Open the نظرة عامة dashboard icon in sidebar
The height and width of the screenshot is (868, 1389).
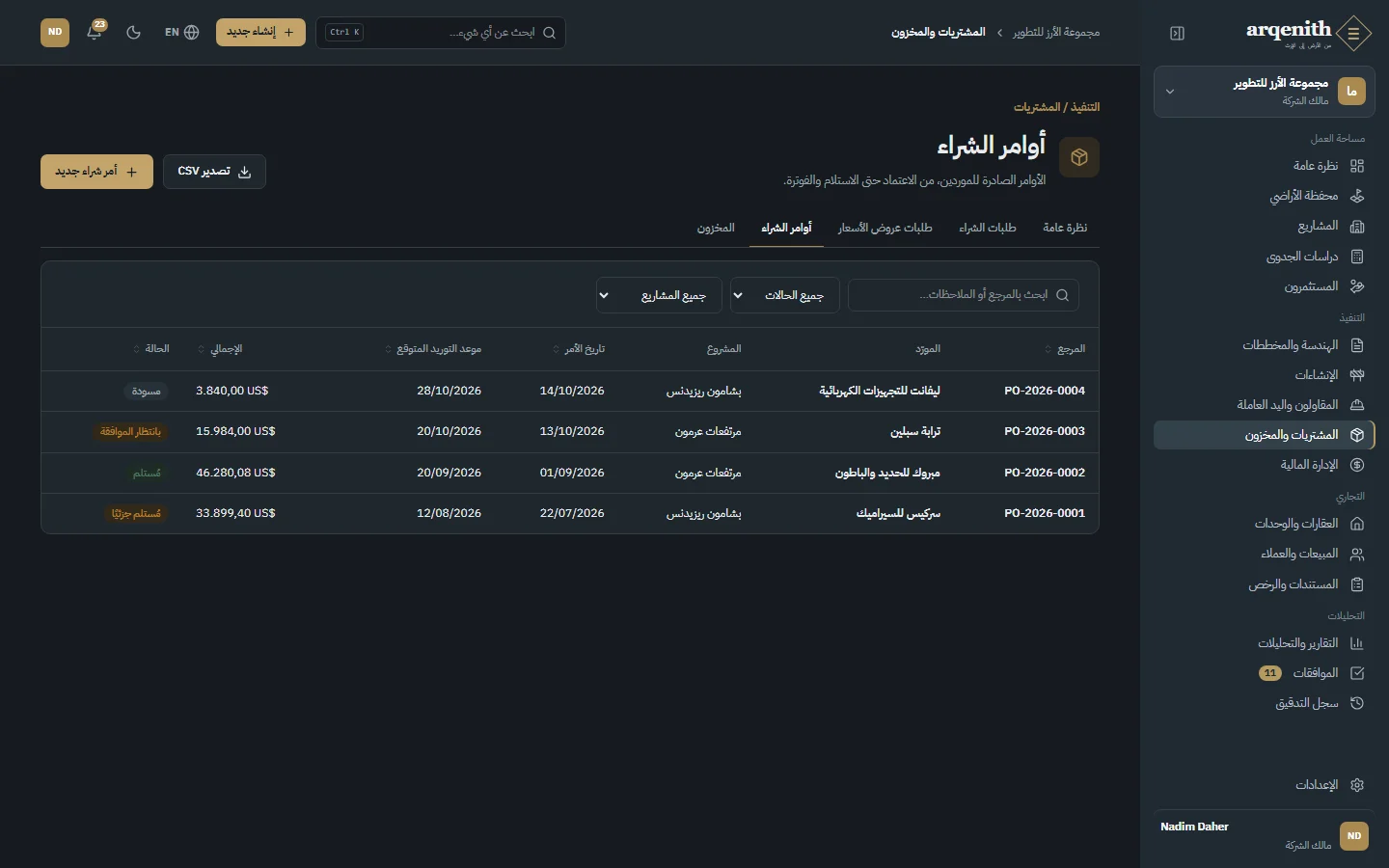click(1357, 166)
